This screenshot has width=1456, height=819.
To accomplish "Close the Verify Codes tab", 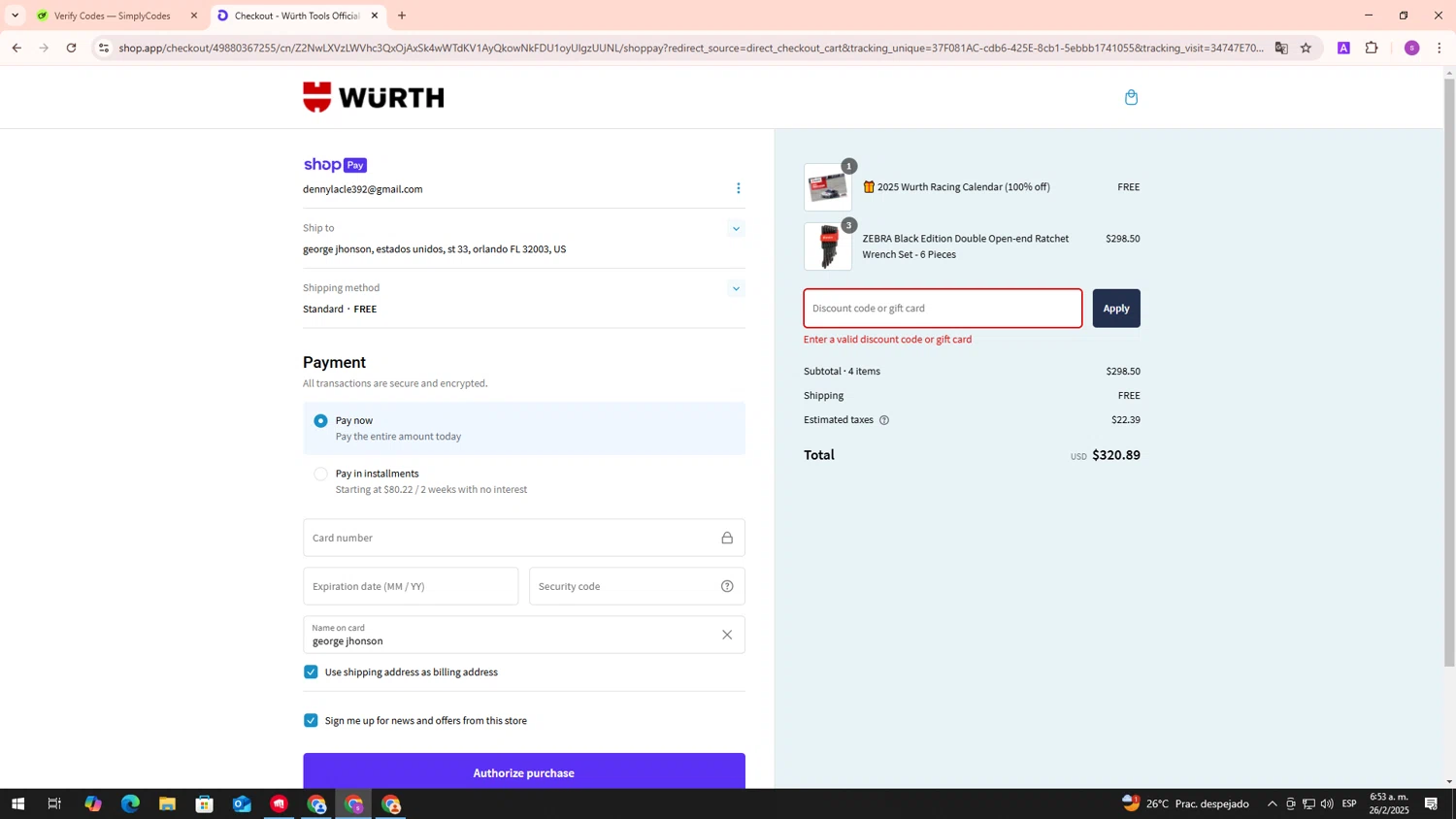I will pyautogui.click(x=193, y=16).
